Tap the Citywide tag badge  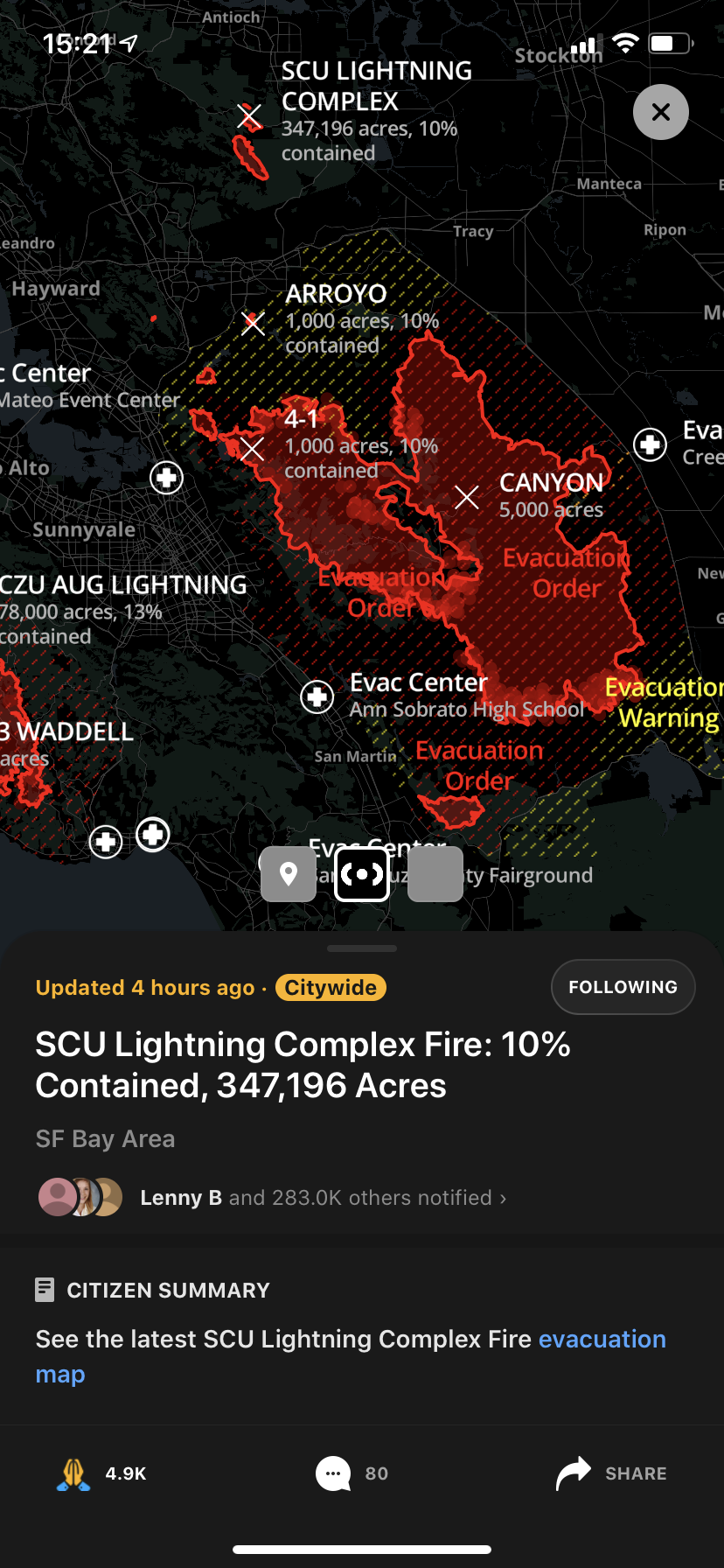(331, 988)
